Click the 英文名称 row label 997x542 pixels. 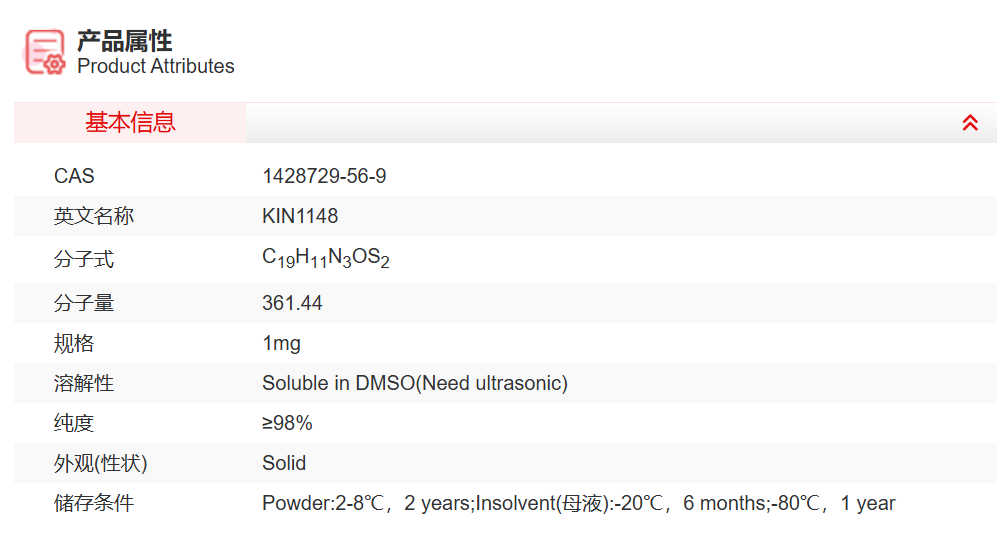[x=93, y=216]
